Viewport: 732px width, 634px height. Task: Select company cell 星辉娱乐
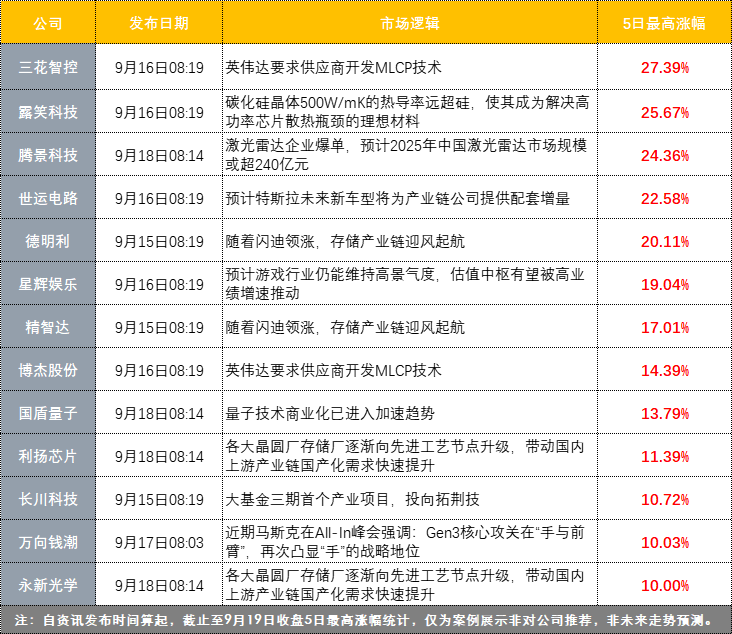coord(48,284)
